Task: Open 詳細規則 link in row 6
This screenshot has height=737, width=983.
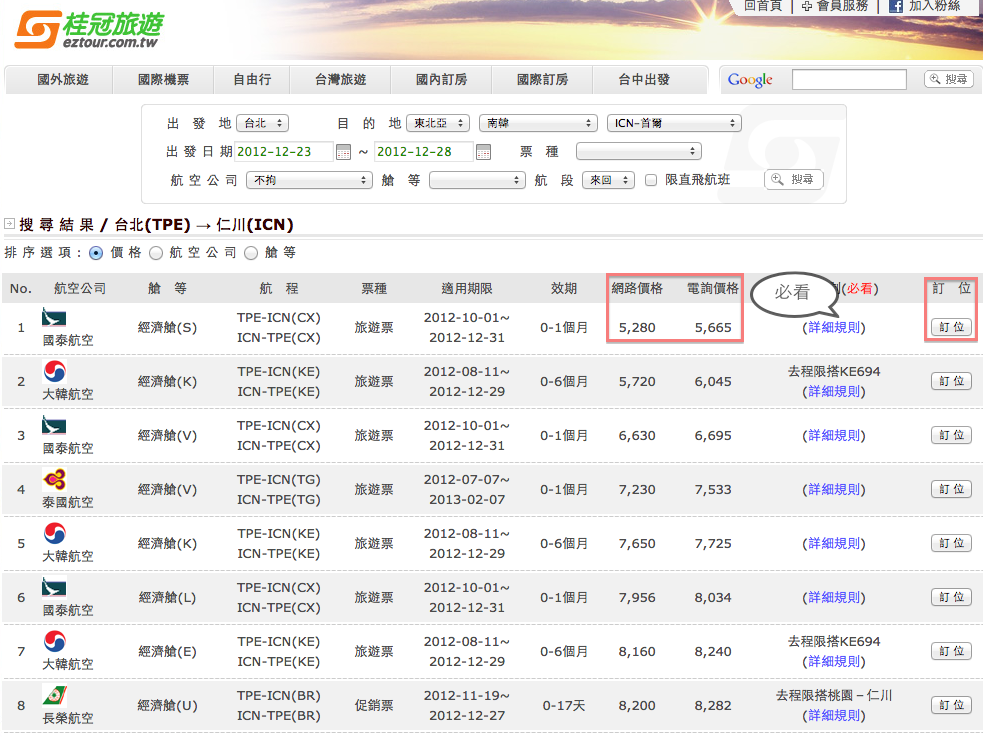Action: pos(834,597)
